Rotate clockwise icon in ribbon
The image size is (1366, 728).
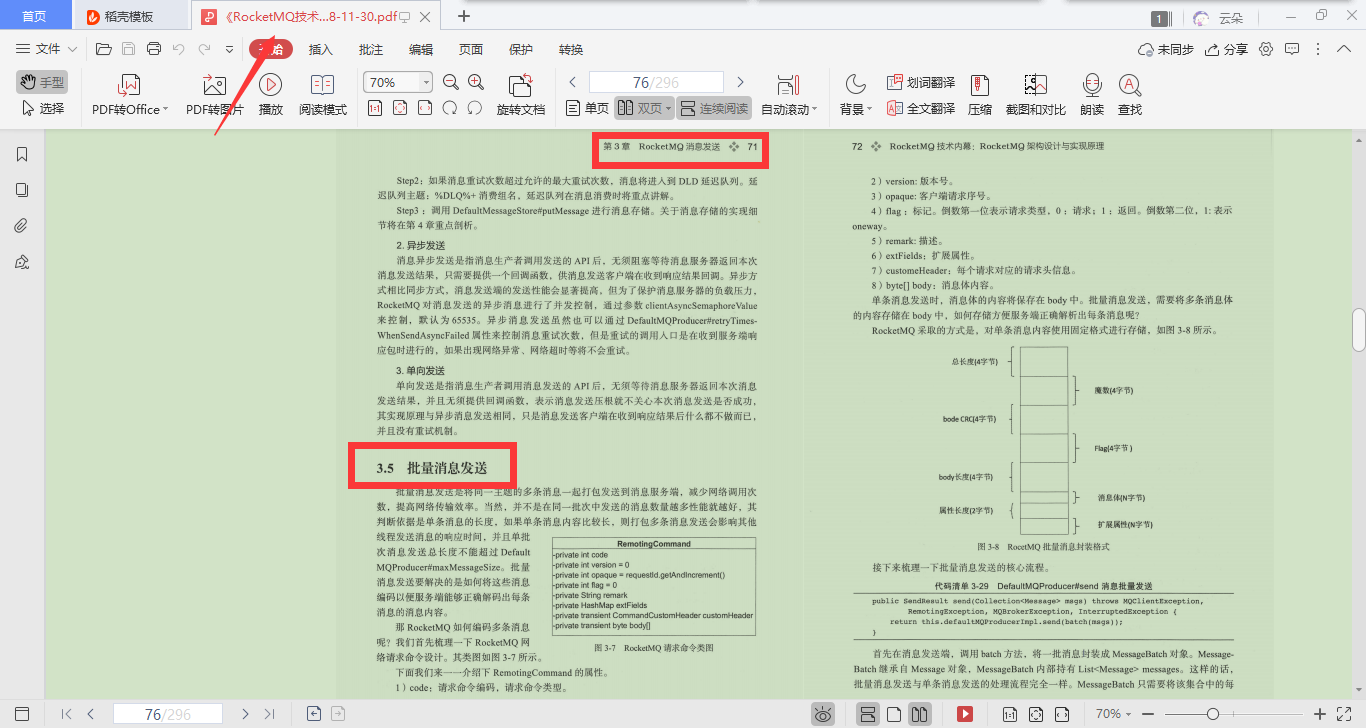[x=475, y=108]
